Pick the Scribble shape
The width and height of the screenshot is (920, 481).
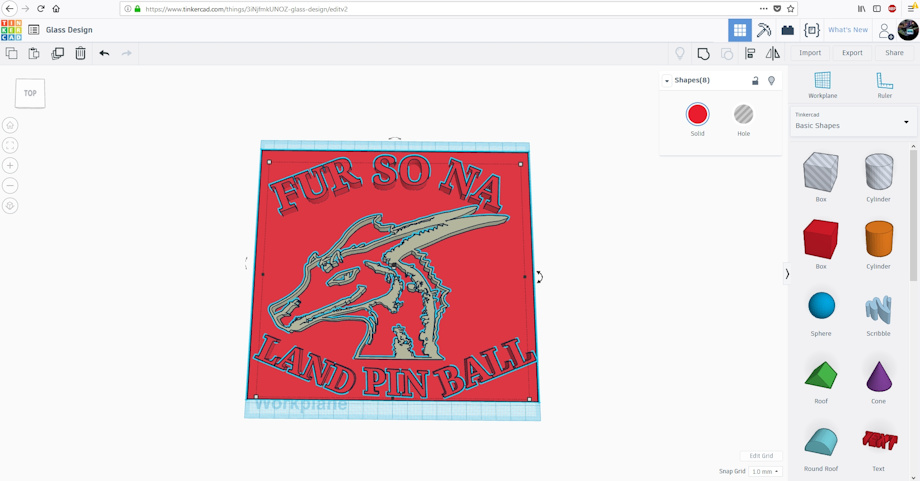point(878,311)
